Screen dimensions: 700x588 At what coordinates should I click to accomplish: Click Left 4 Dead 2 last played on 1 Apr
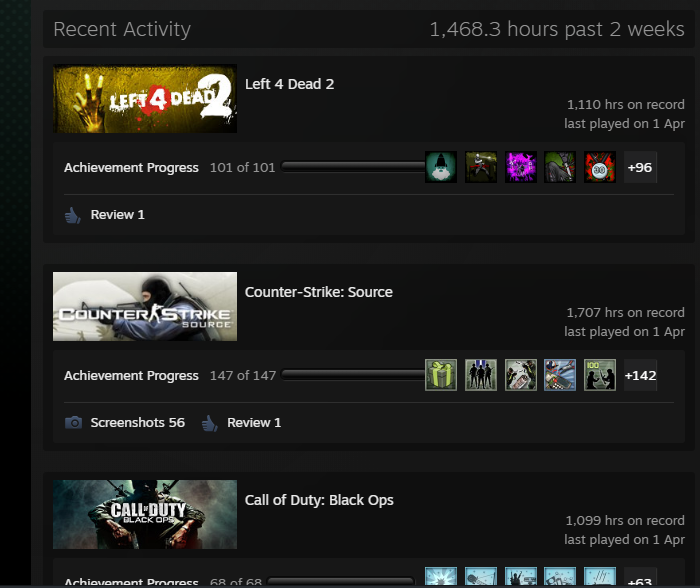point(624,124)
